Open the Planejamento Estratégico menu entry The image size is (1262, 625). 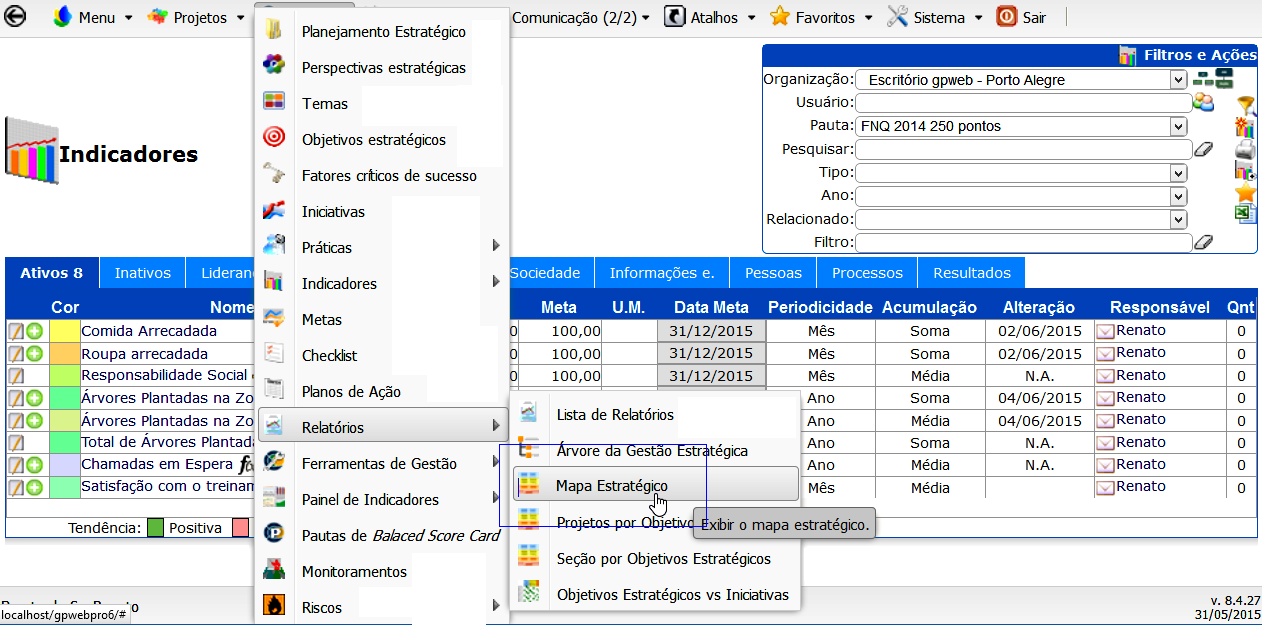tap(383, 32)
